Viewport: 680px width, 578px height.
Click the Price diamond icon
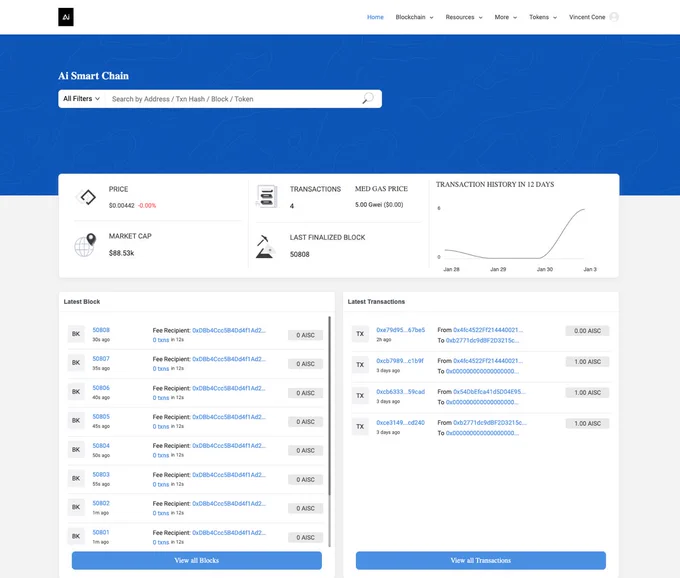(88, 197)
